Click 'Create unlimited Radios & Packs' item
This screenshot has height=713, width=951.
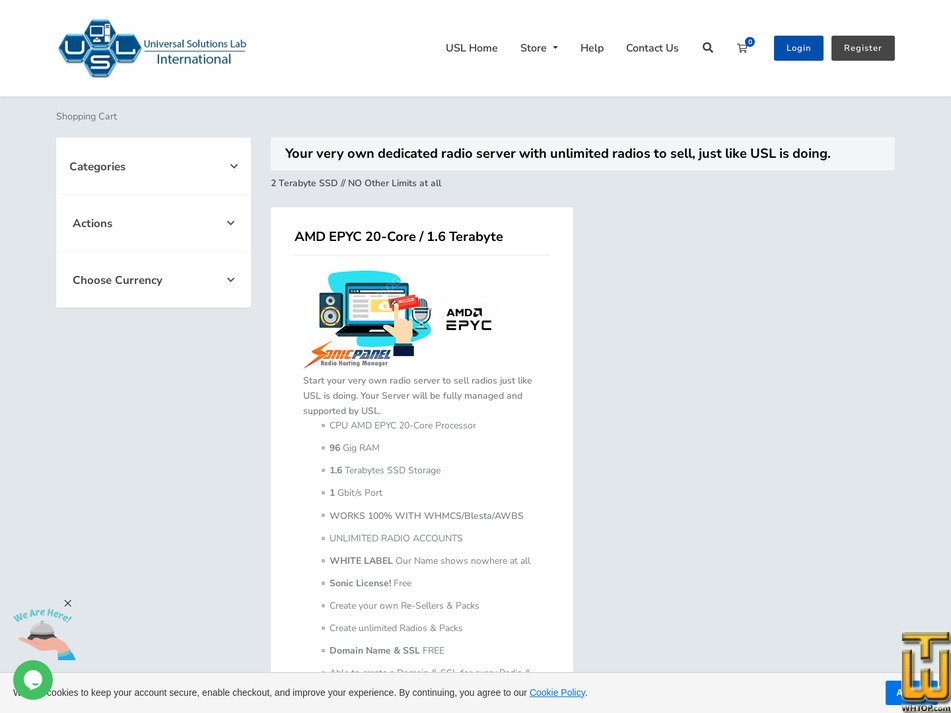coord(395,628)
